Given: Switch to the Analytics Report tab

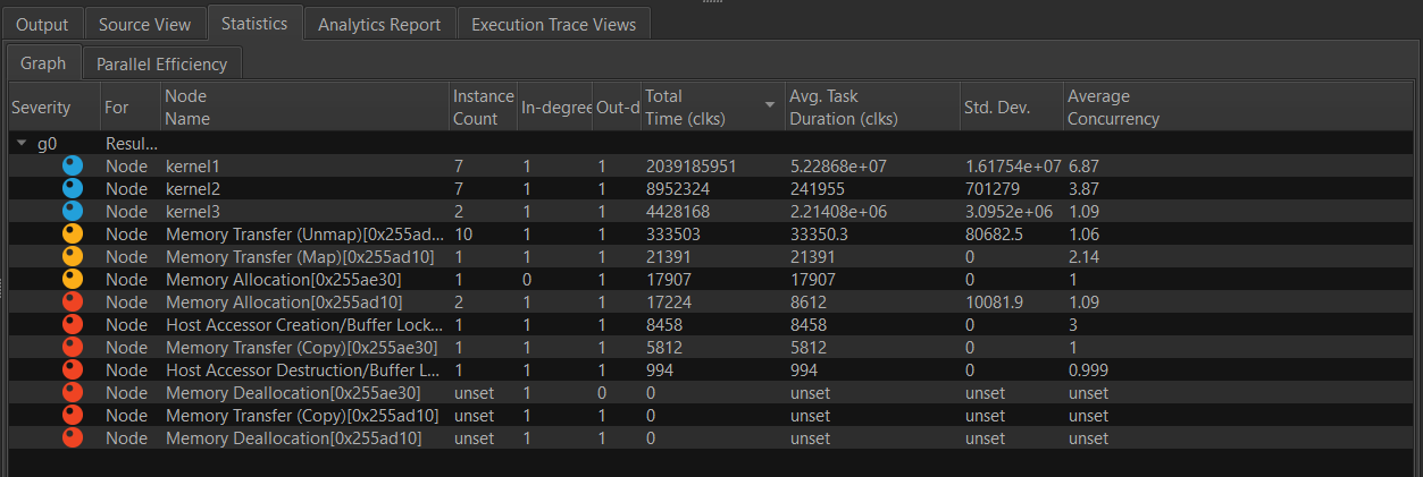Looking at the screenshot, I should click(379, 25).
